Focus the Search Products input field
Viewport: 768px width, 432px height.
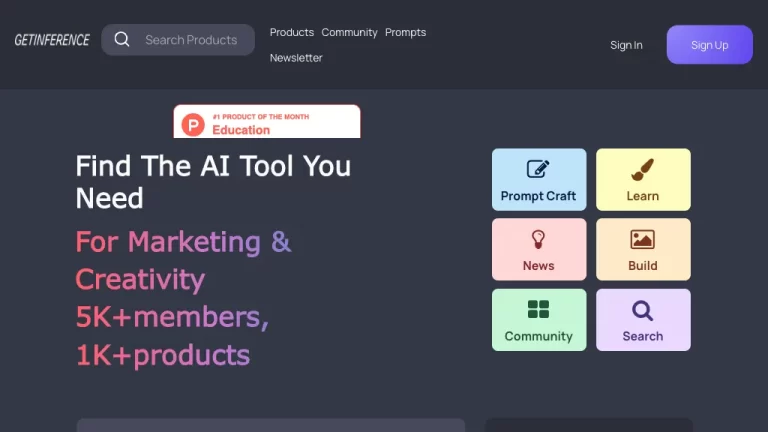click(x=191, y=40)
